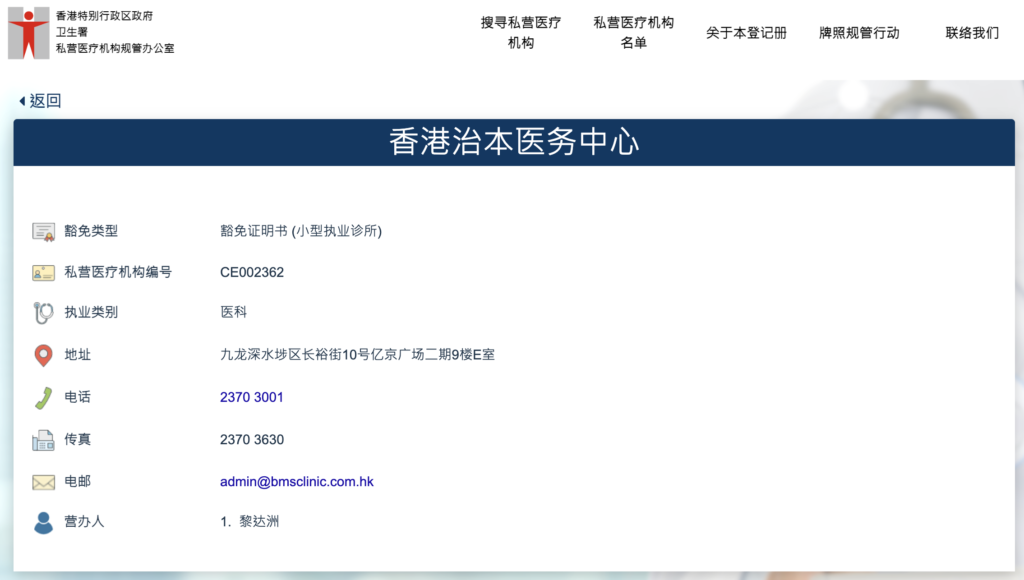Viewport: 1024px width, 580px height.
Task: Open the 私营医疗机构名单 menu item
Action: [633, 32]
